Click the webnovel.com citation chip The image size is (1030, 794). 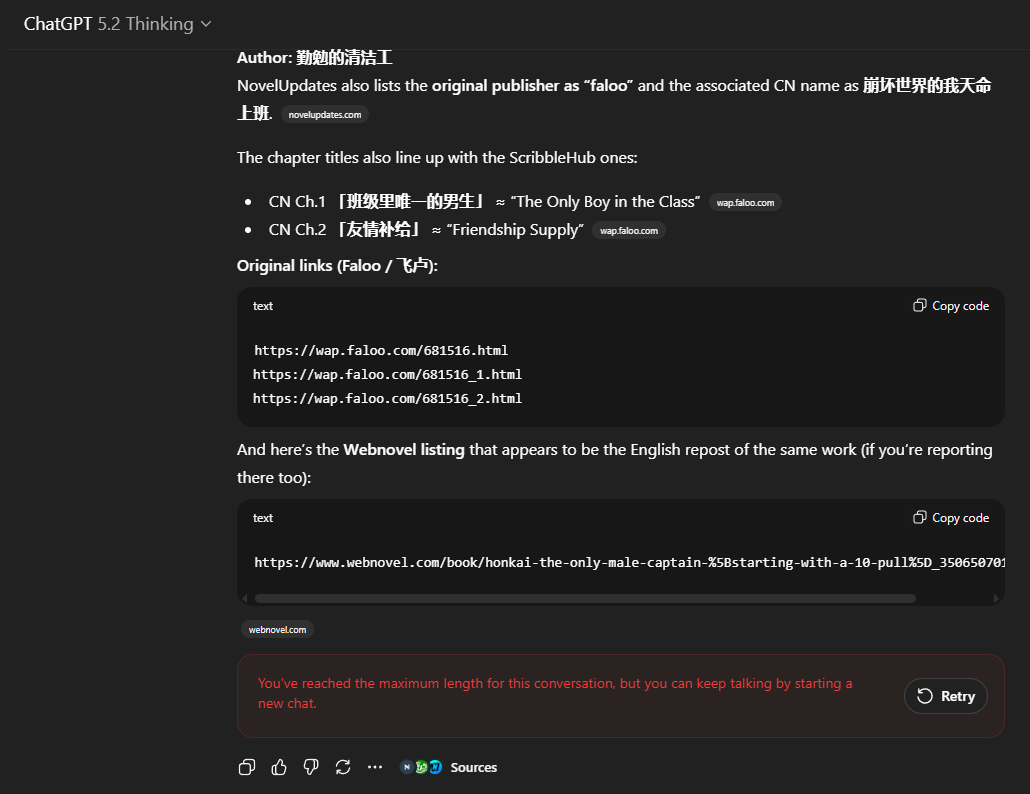pyautogui.click(x=277, y=629)
